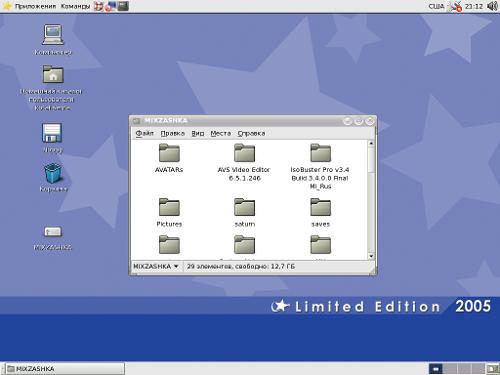This screenshot has height=375, width=500.
Task: Select the MIXZASHKA drive desktop icon
Action: click(x=53, y=231)
